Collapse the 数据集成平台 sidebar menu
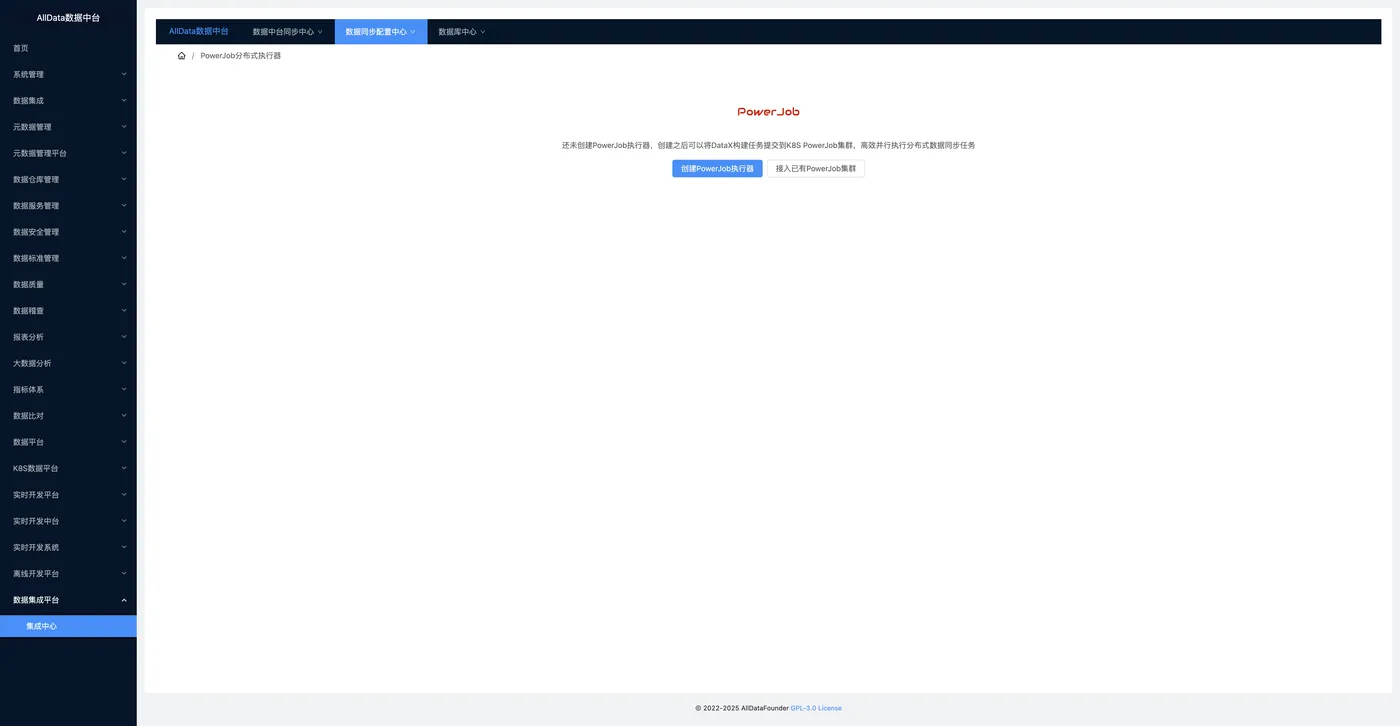This screenshot has height=726, width=1400. point(68,600)
